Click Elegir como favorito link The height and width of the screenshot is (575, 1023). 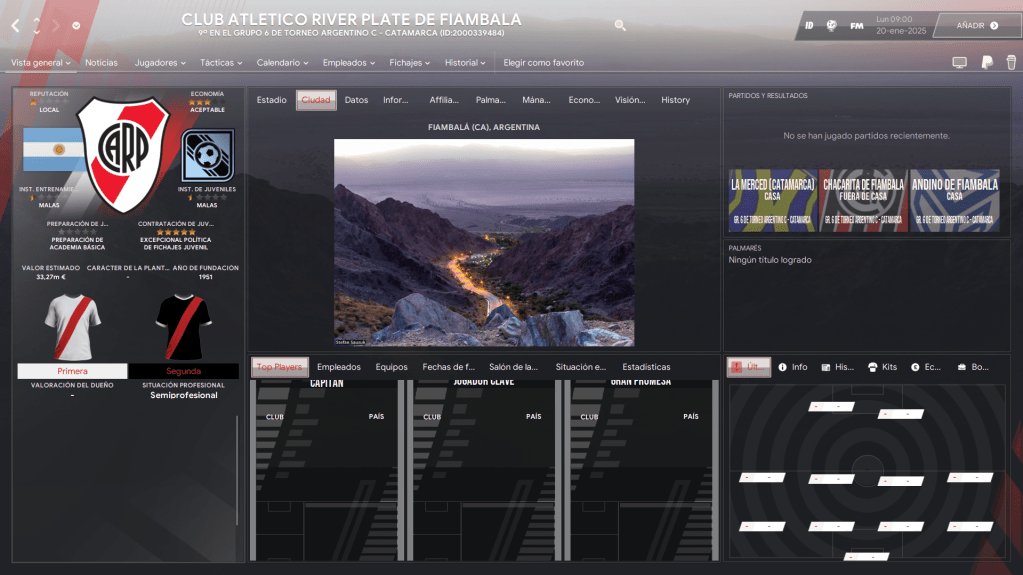543,63
